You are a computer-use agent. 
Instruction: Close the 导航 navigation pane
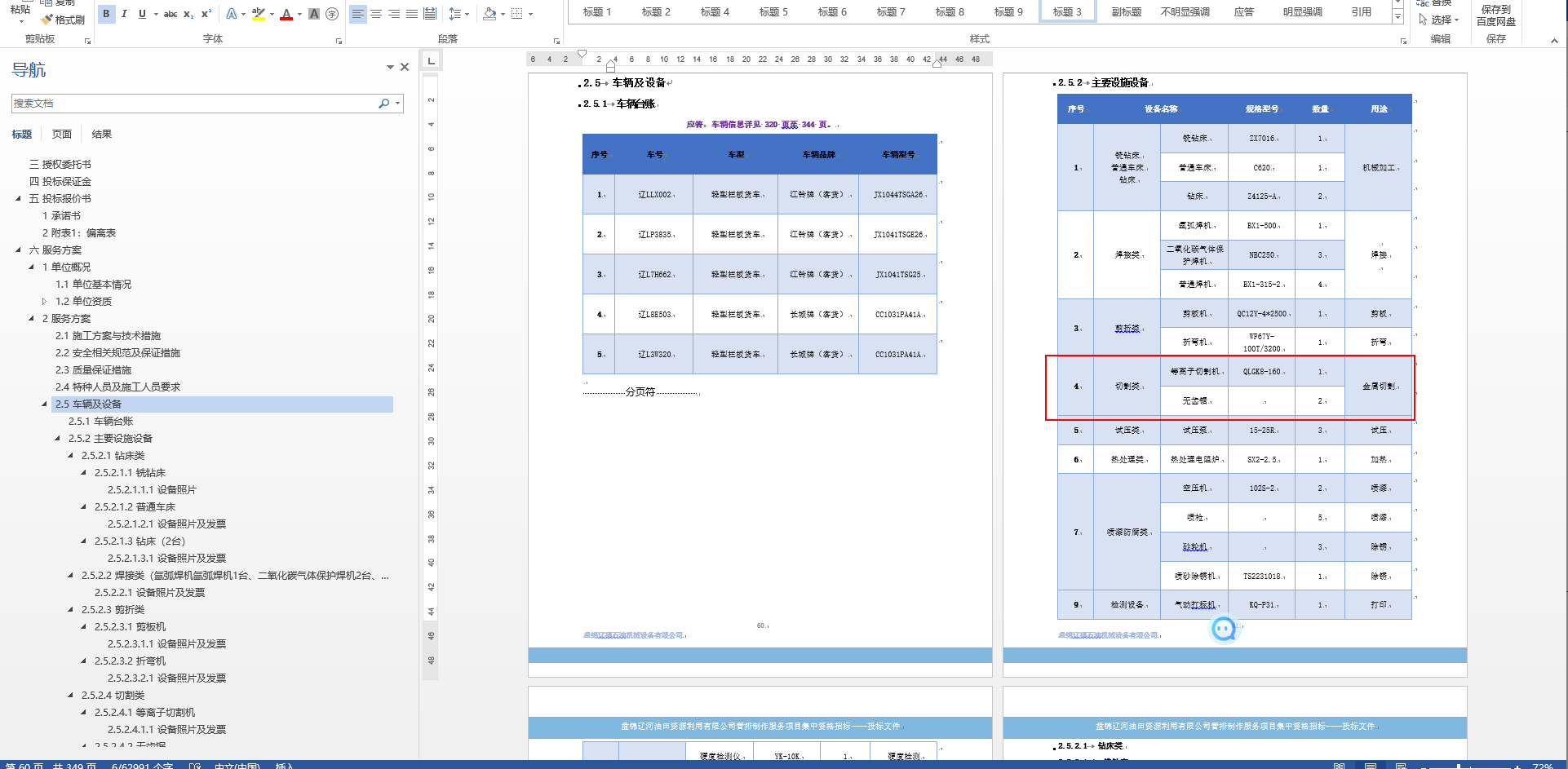pos(404,67)
